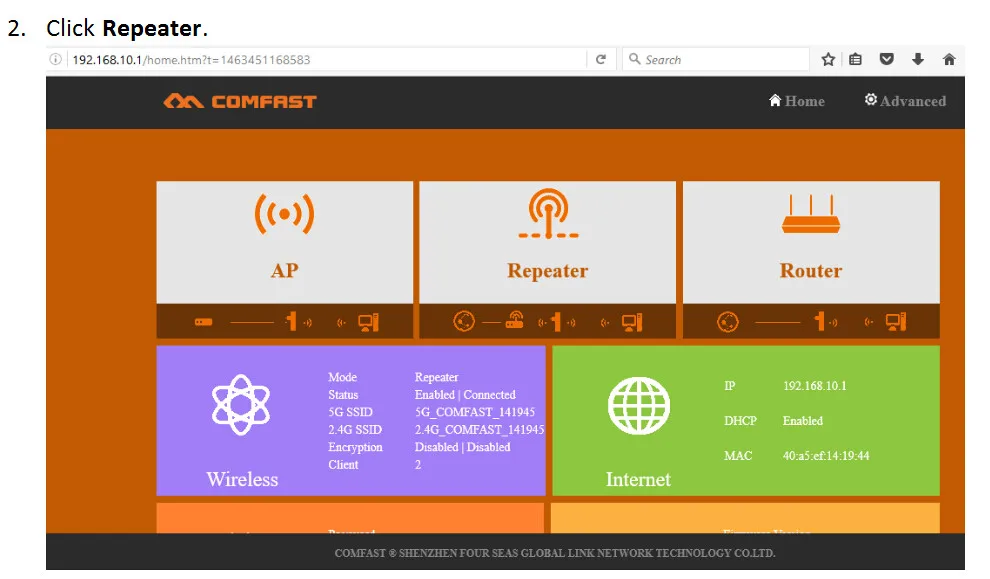Open the Advanced settings menu
990x579 pixels.
[x=905, y=101]
